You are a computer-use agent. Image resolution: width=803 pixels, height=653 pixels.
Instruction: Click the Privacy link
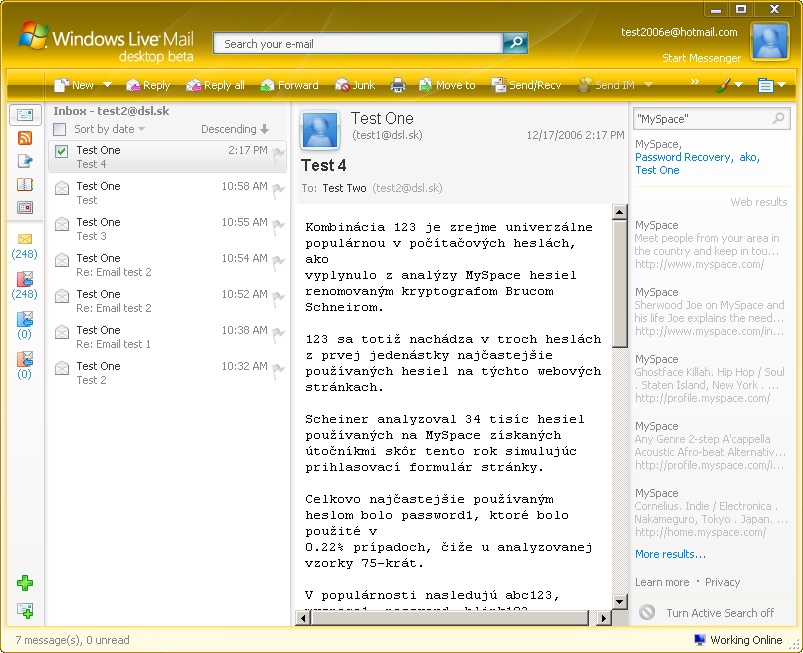[x=722, y=582]
